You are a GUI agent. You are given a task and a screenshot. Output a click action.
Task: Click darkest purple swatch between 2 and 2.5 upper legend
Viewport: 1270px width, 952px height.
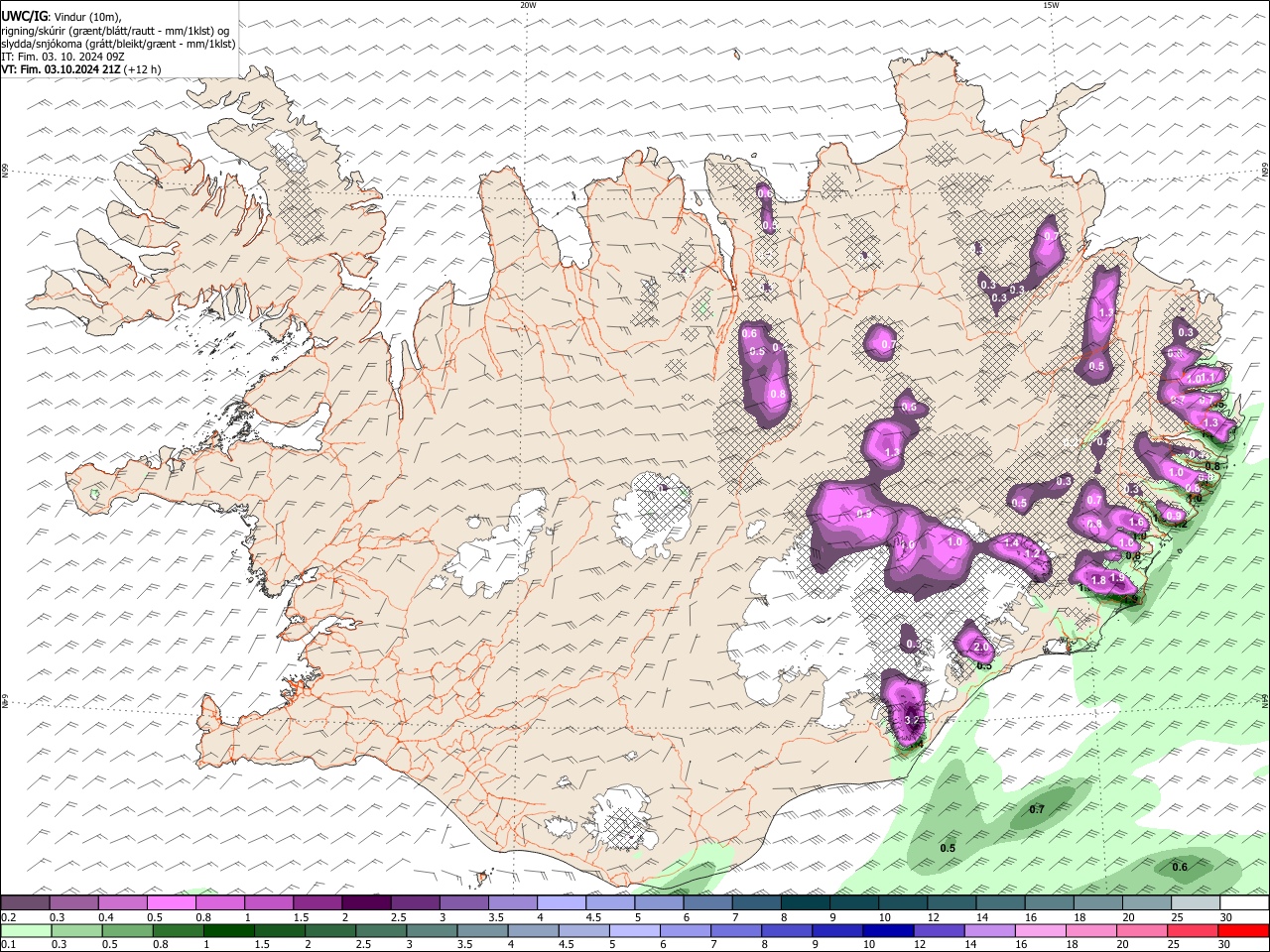pos(366,902)
